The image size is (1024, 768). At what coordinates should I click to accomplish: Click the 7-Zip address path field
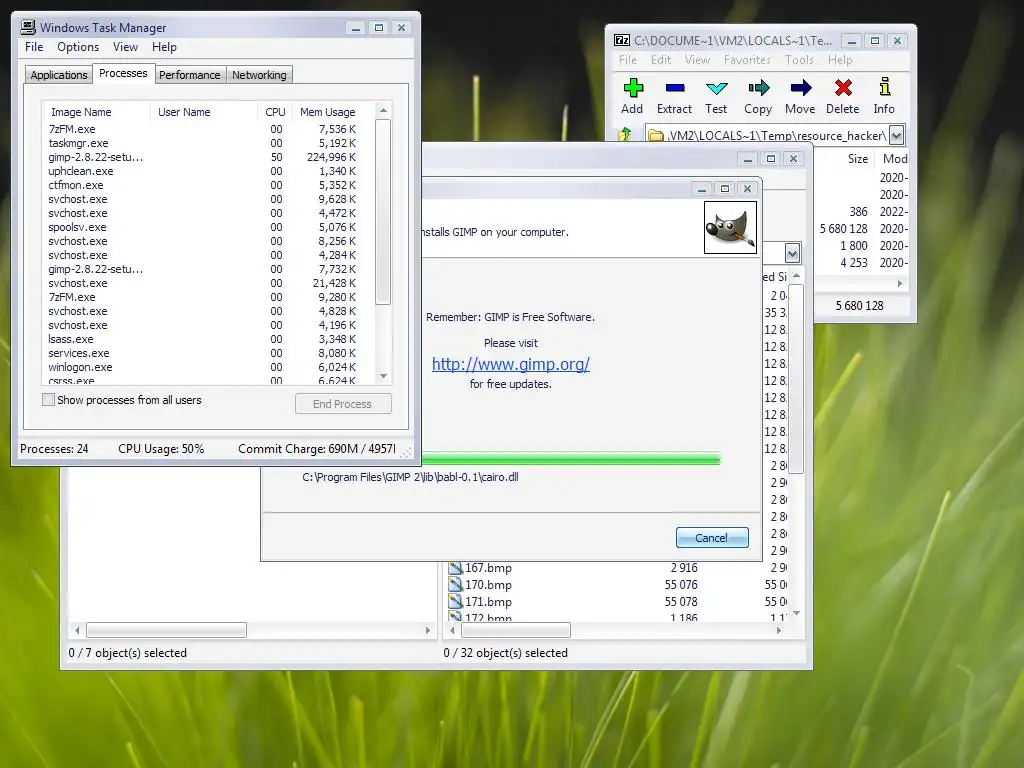point(767,135)
